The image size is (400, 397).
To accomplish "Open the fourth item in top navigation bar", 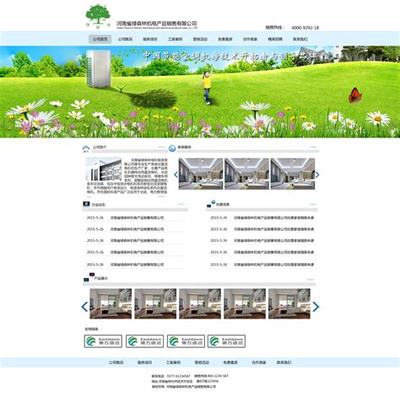I will (x=175, y=39).
